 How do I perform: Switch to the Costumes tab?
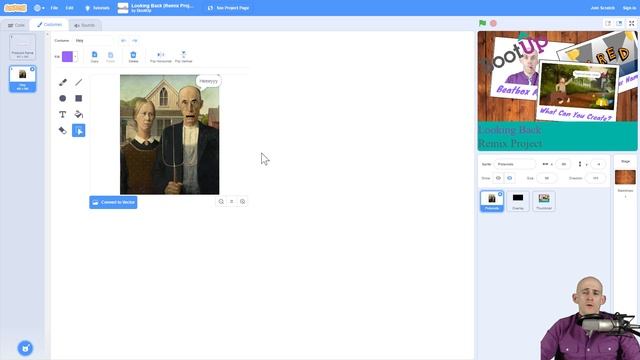click(49, 25)
